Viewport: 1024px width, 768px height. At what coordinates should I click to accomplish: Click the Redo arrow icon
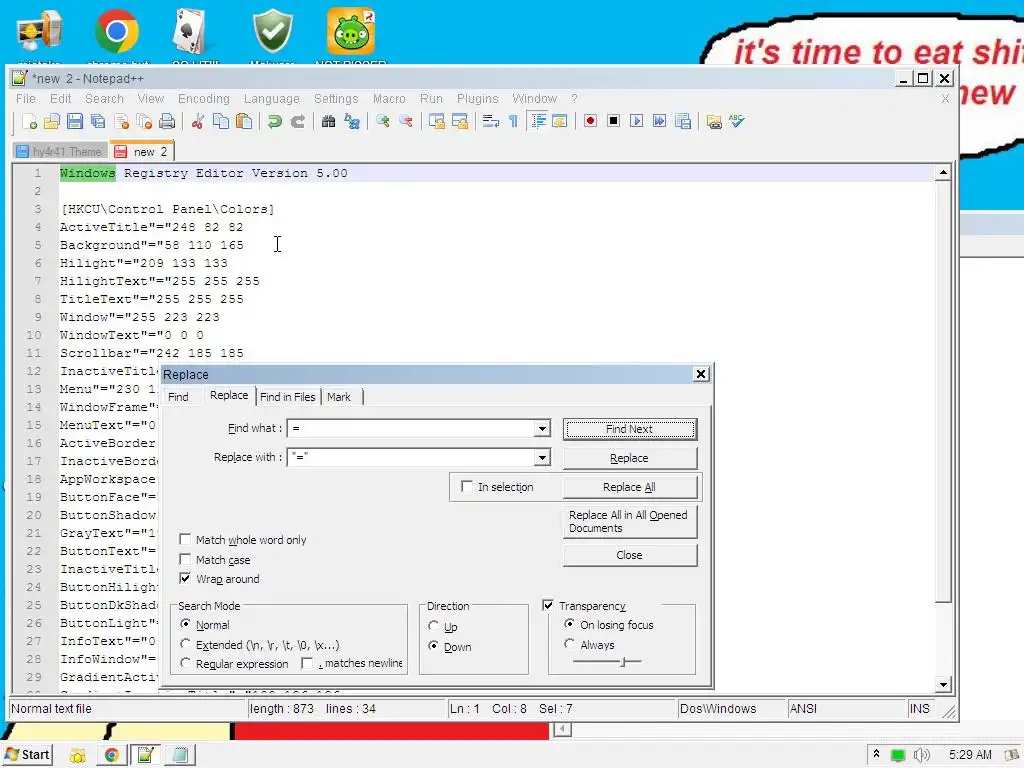[x=298, y=121]
